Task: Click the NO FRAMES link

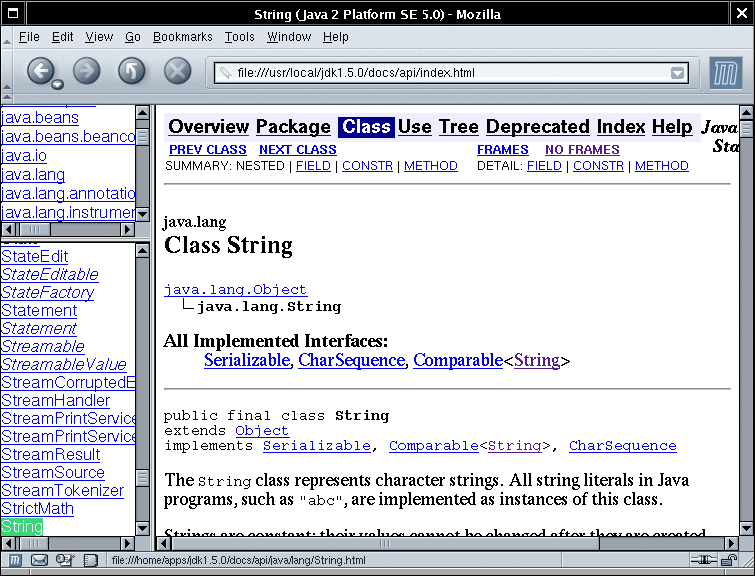Action: (582, 150)
